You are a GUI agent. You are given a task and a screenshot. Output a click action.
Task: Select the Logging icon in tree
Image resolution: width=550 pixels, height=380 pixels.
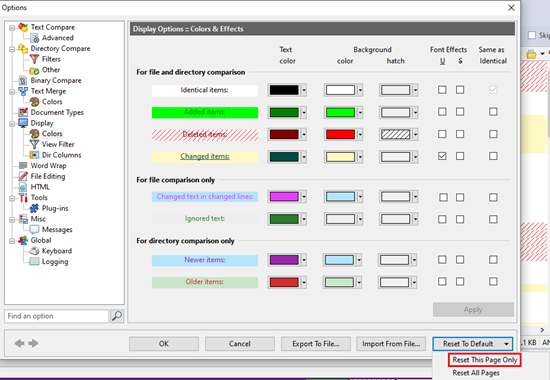pos(34,262)
